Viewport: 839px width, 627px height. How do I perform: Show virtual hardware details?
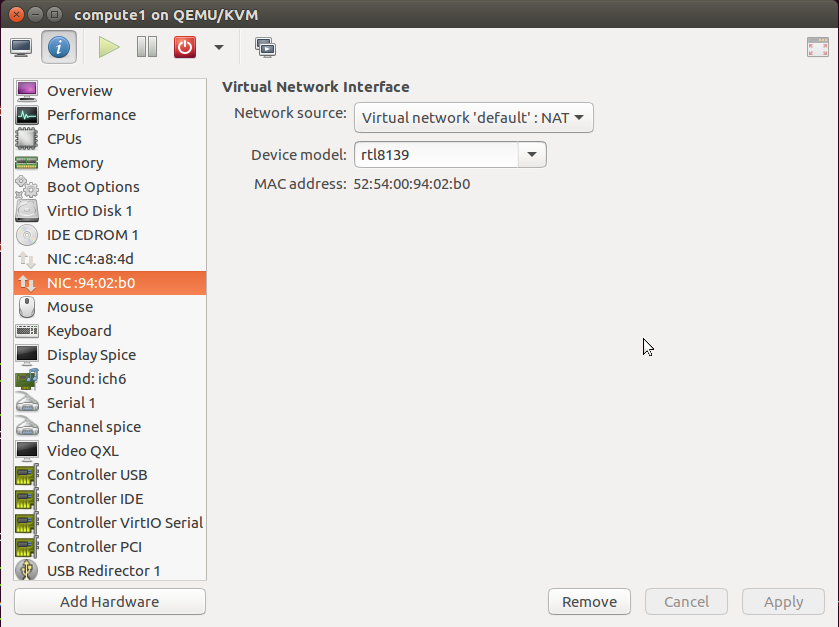[x=59, y=47]
